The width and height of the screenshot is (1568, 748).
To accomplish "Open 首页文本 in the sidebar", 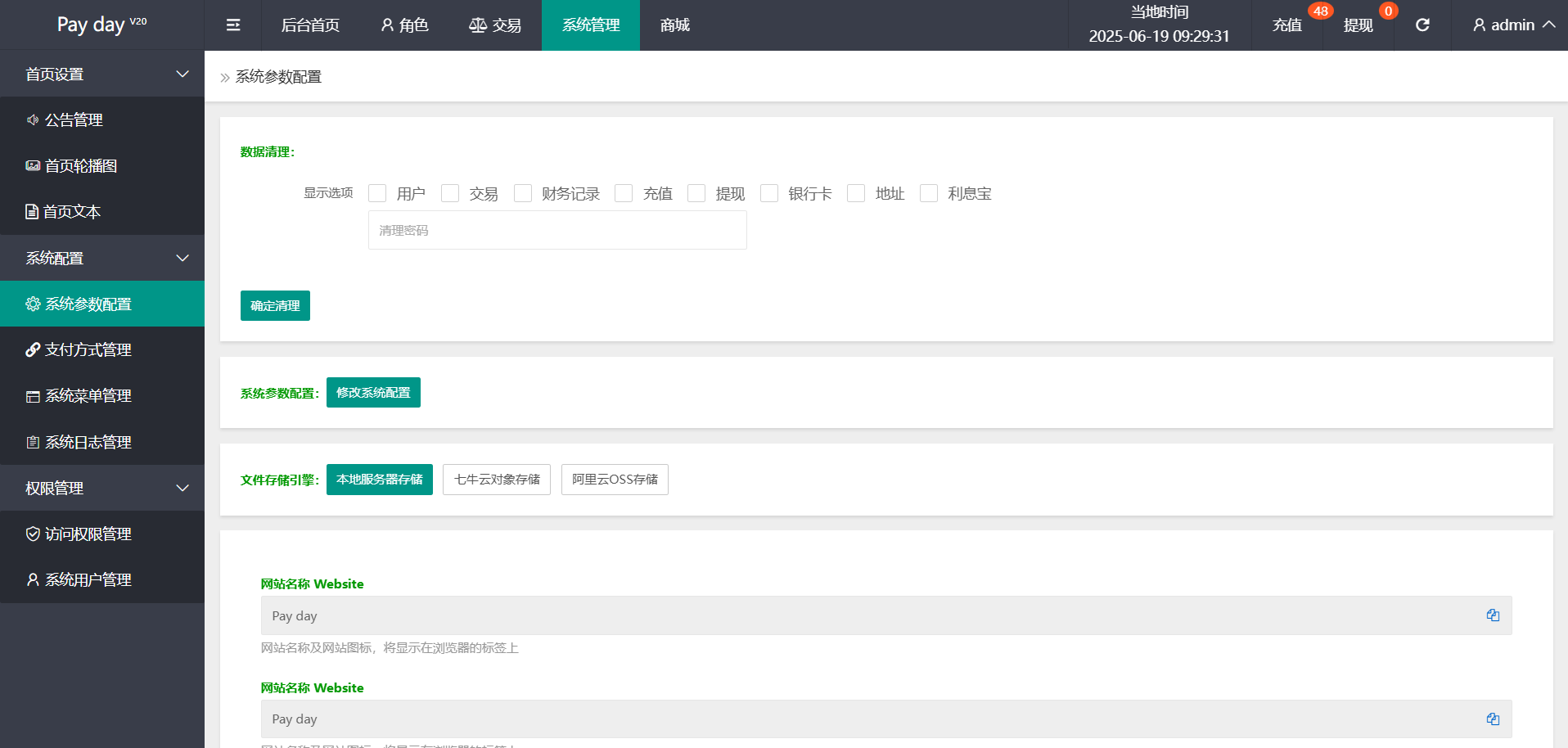I will [102, 212].
